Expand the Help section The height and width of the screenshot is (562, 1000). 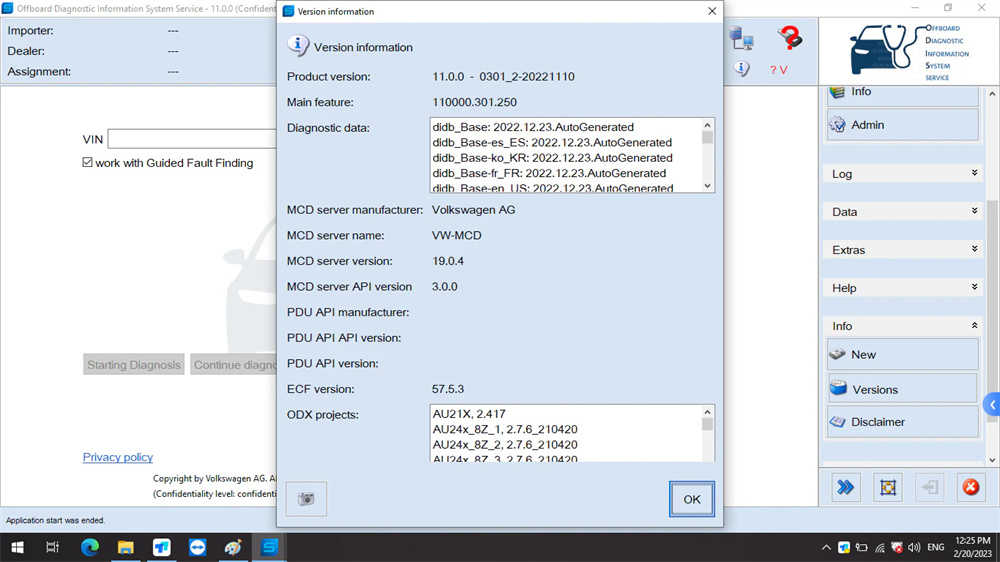pos(902,288)
